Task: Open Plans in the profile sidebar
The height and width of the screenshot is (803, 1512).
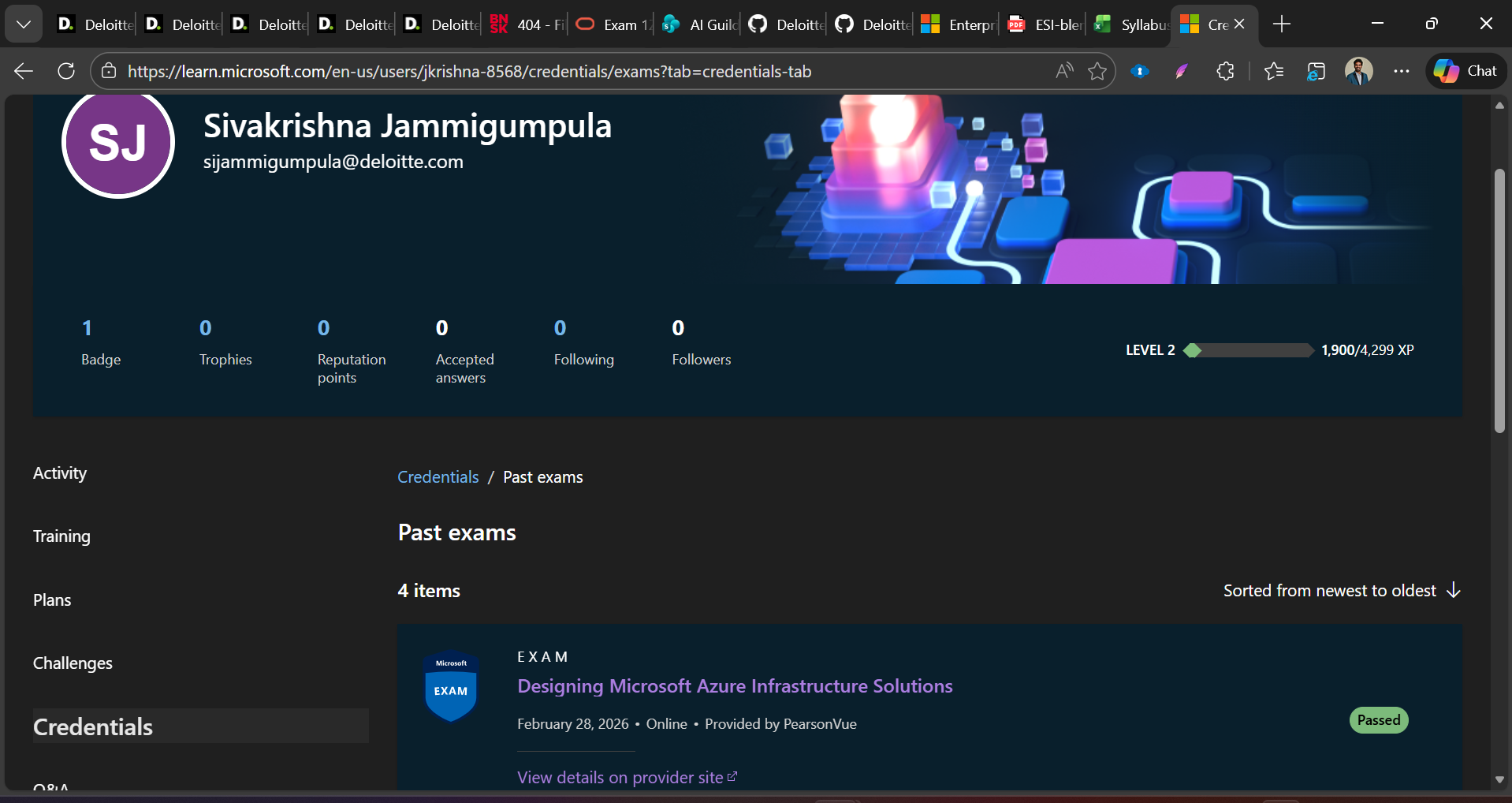Action: (x=52, y=600)
